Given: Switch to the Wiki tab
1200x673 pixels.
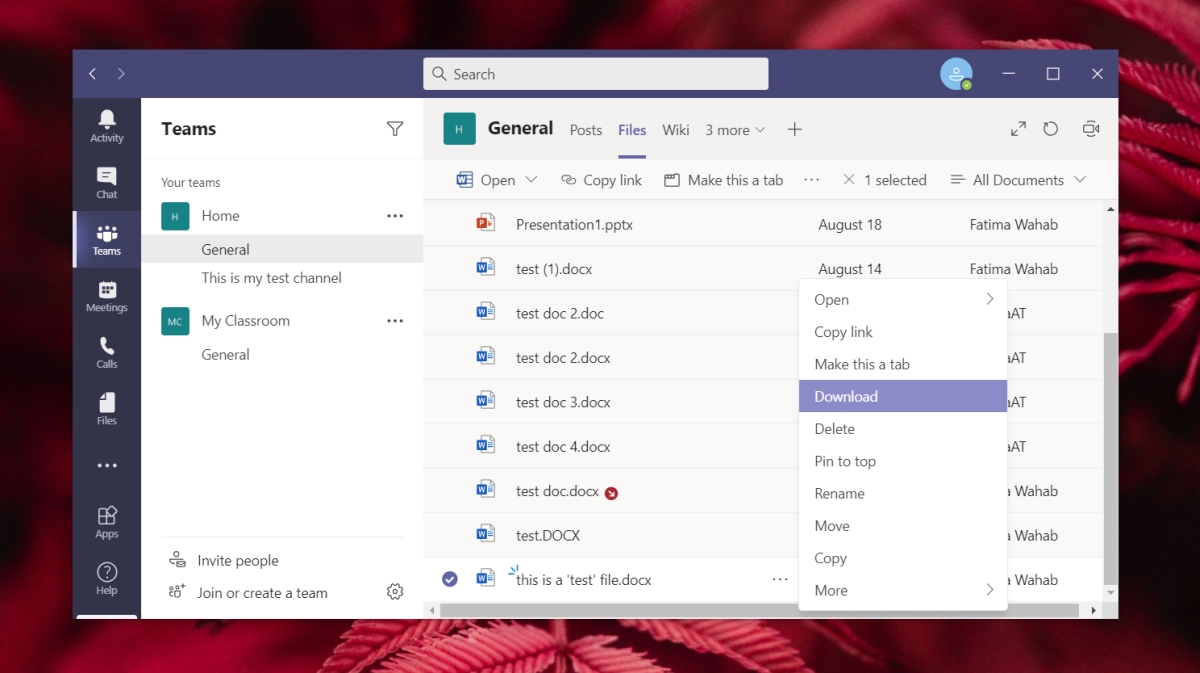Looking at the screenshot, I should point(676,130).
